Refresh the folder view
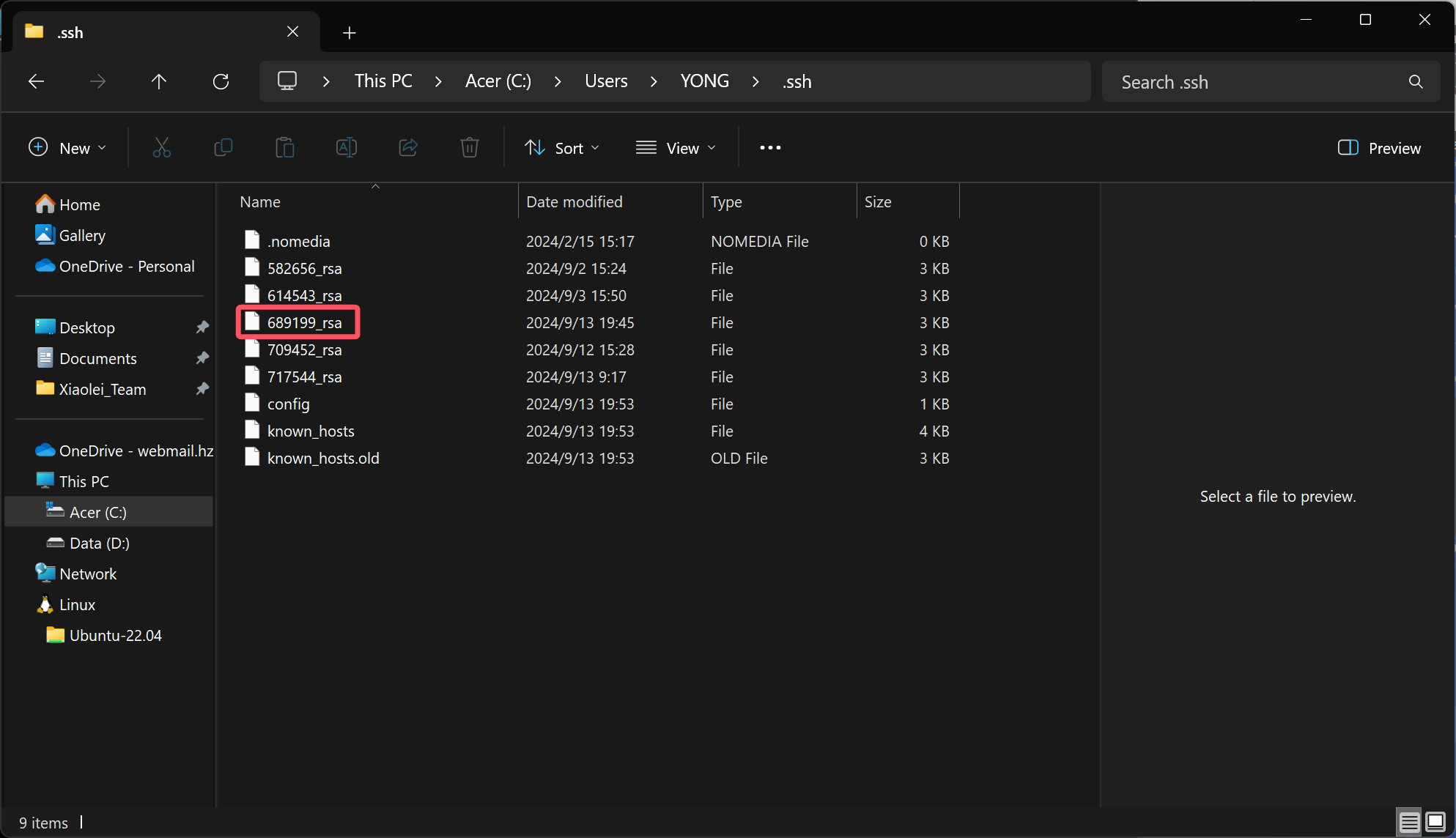Image resolution: width=1456 pixels, height=838 pixels. point(221,81)
